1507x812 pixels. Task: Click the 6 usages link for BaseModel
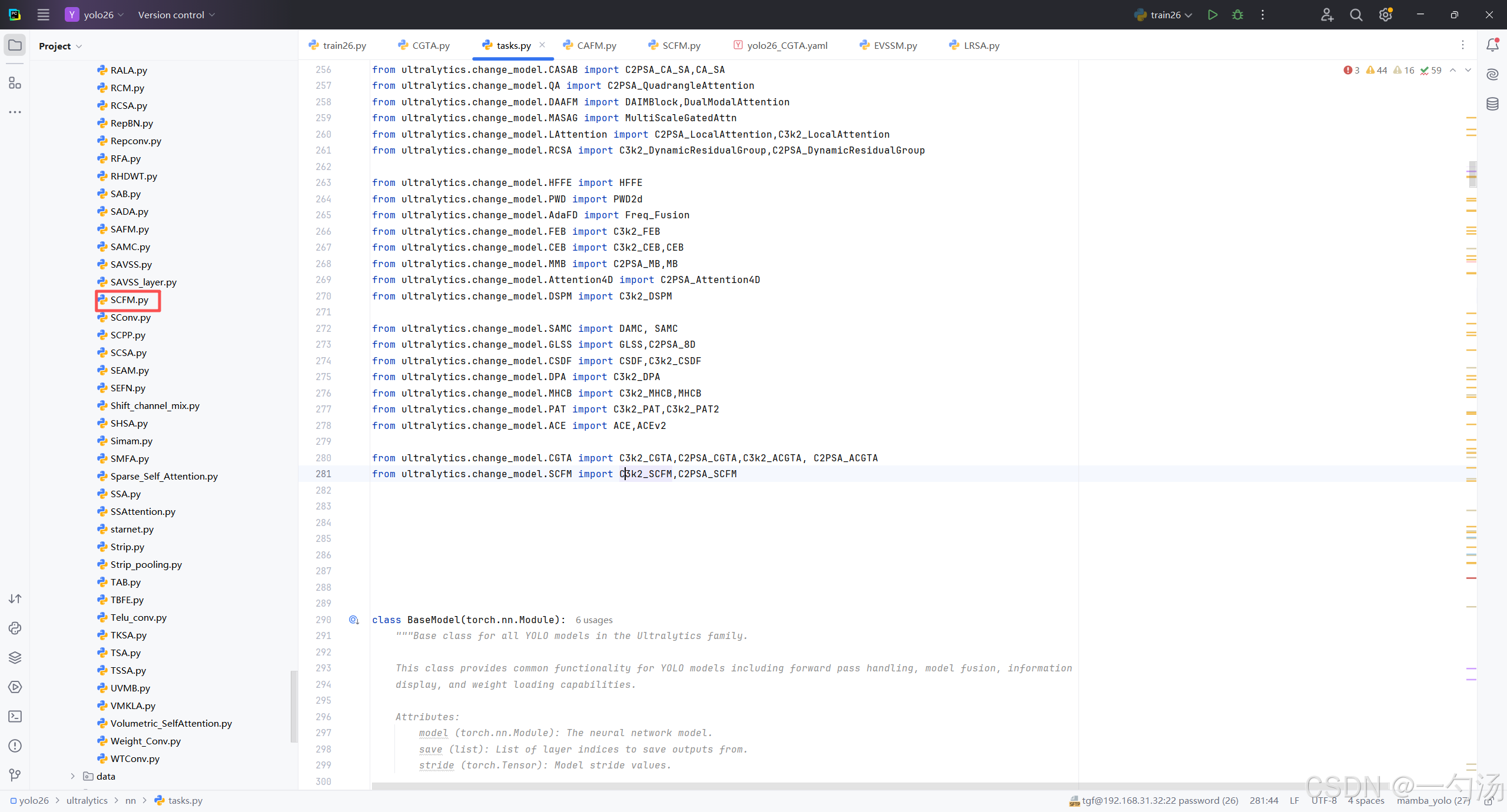(593, 620)
